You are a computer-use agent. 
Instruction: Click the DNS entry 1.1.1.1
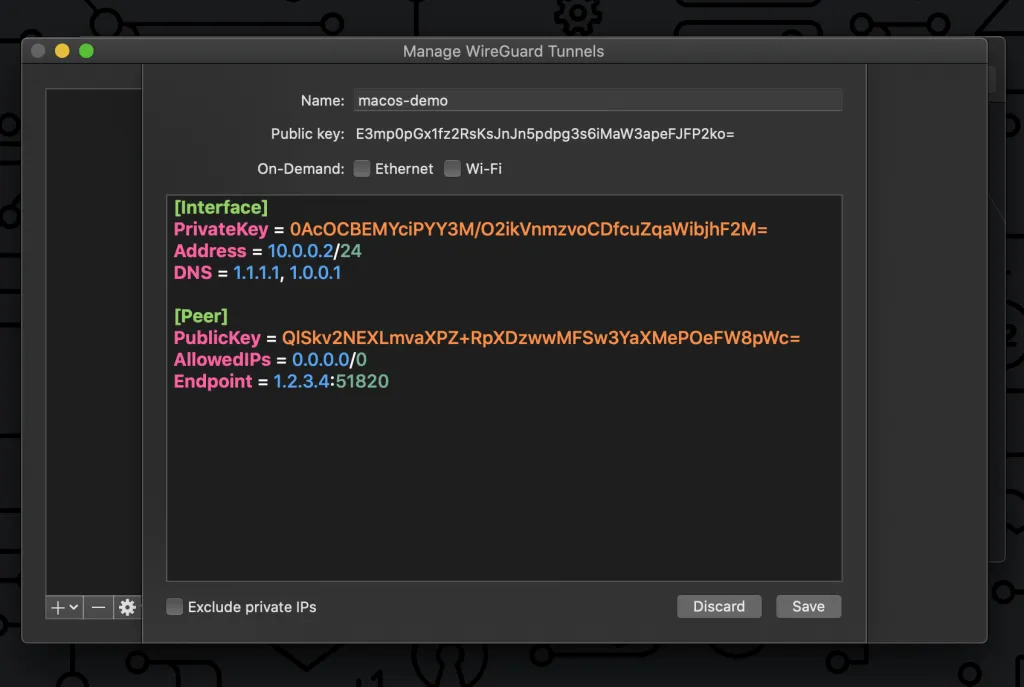tap(256, 273)
